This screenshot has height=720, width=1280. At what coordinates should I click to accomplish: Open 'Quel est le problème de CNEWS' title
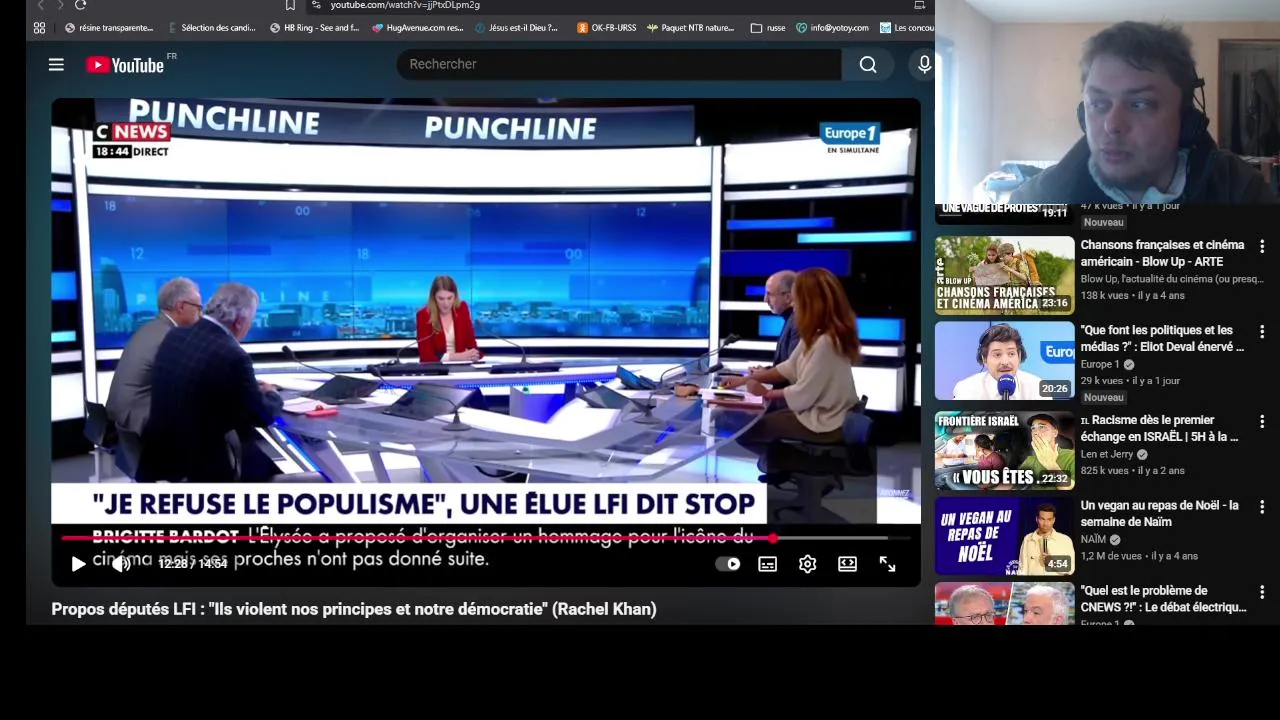click(x=1163, y=599)
